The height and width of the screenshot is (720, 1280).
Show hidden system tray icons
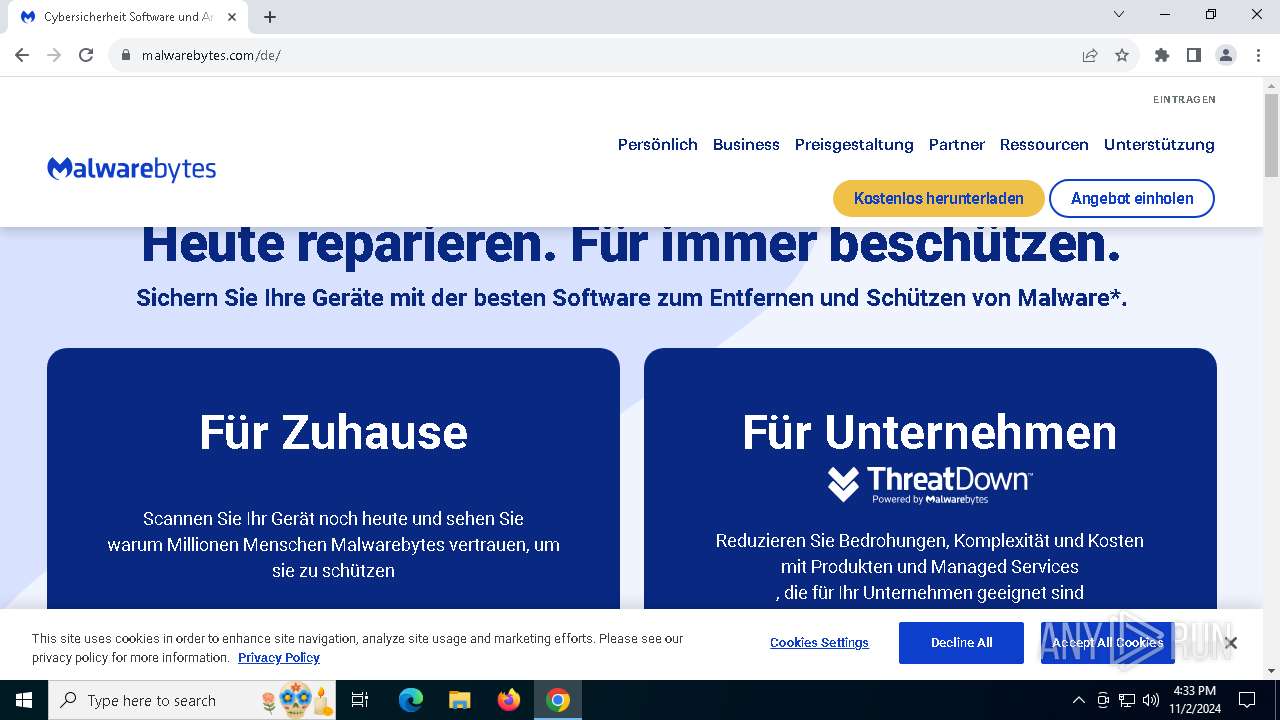point(1078,700)
